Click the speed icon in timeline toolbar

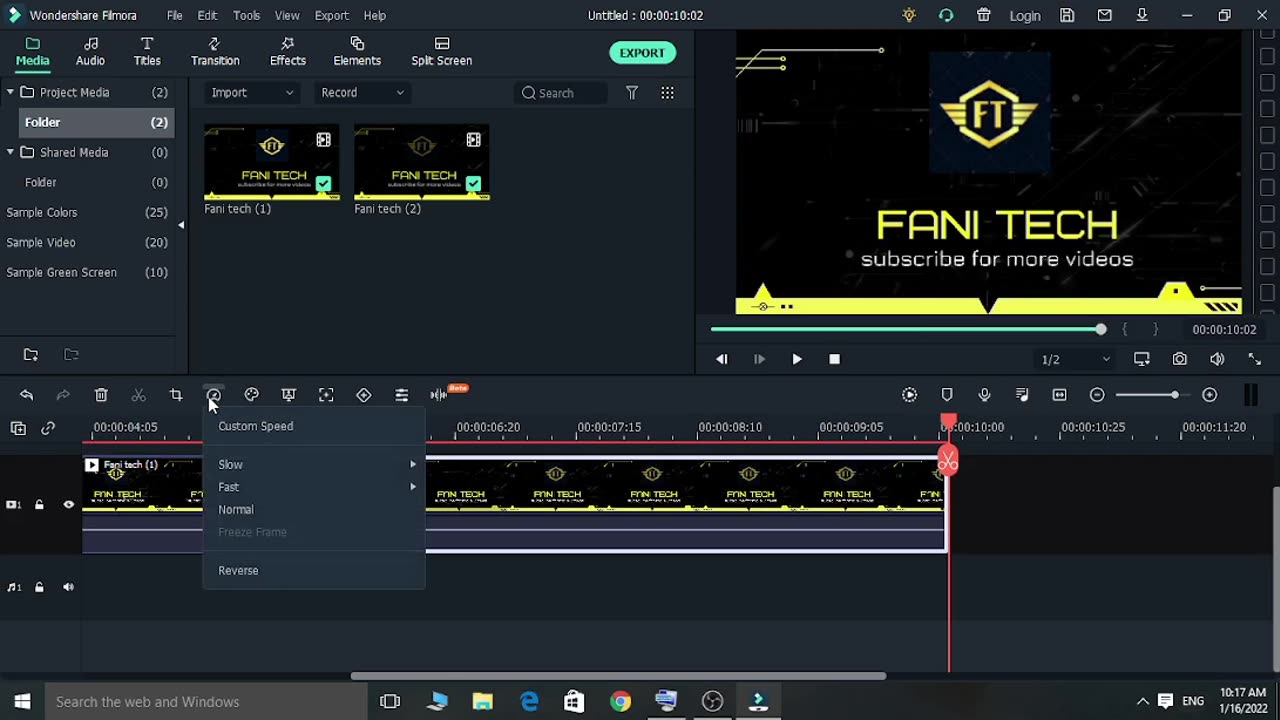point(214,395)
